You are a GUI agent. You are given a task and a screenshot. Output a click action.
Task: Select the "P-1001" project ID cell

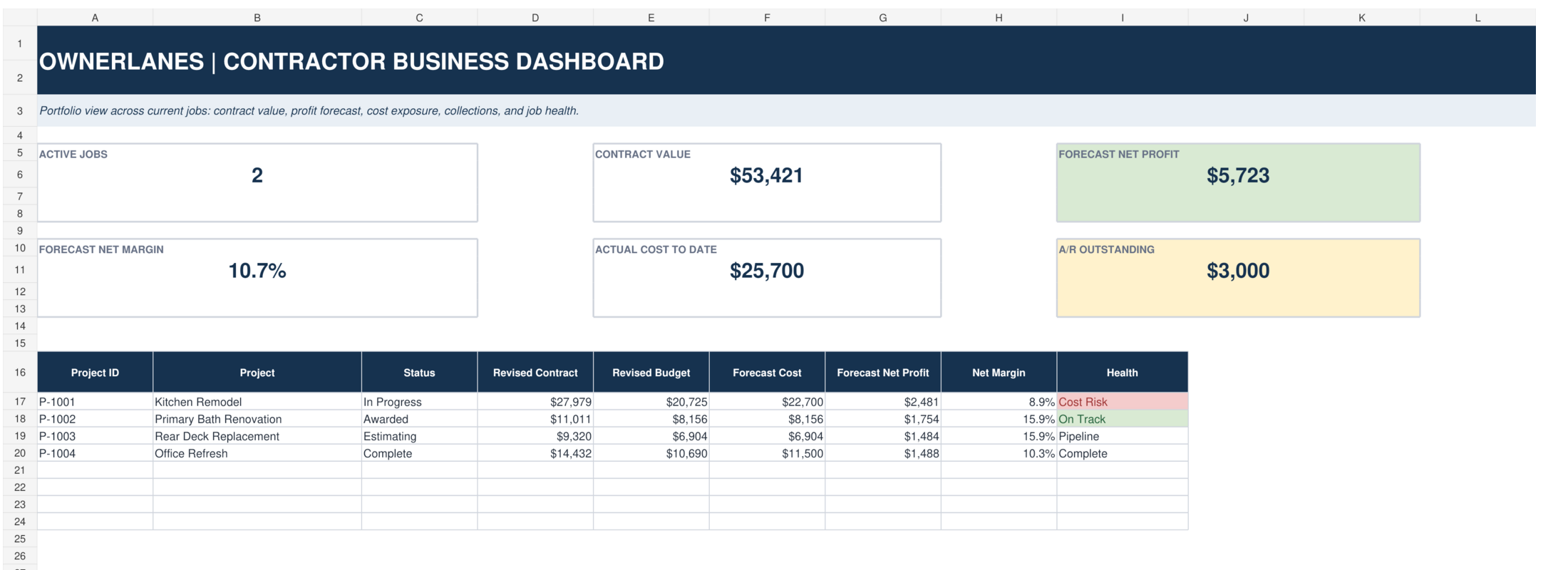pyautogui.click(x=95, y=402)
